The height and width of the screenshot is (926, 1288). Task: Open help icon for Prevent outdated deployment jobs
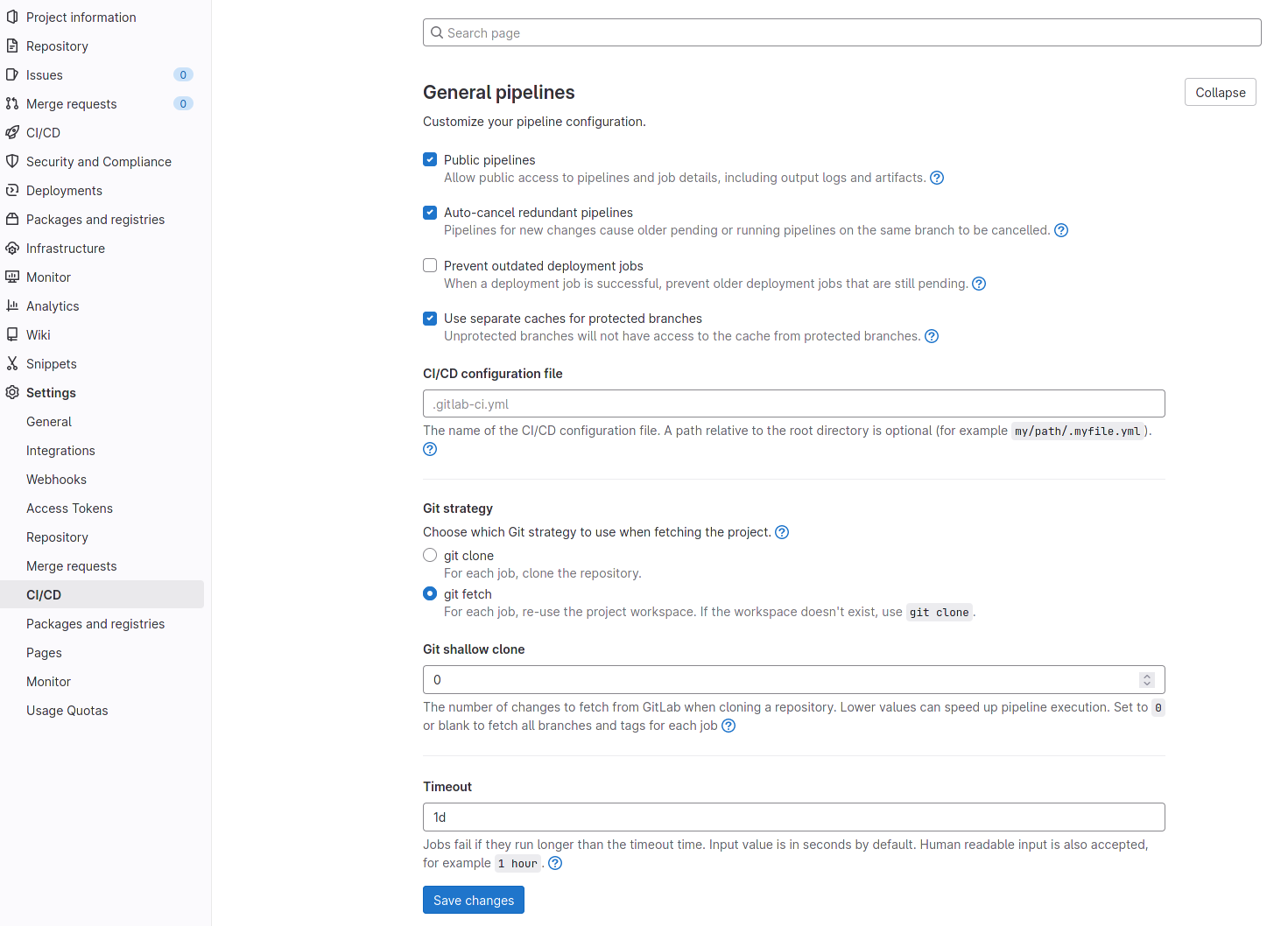click(979, 284)
